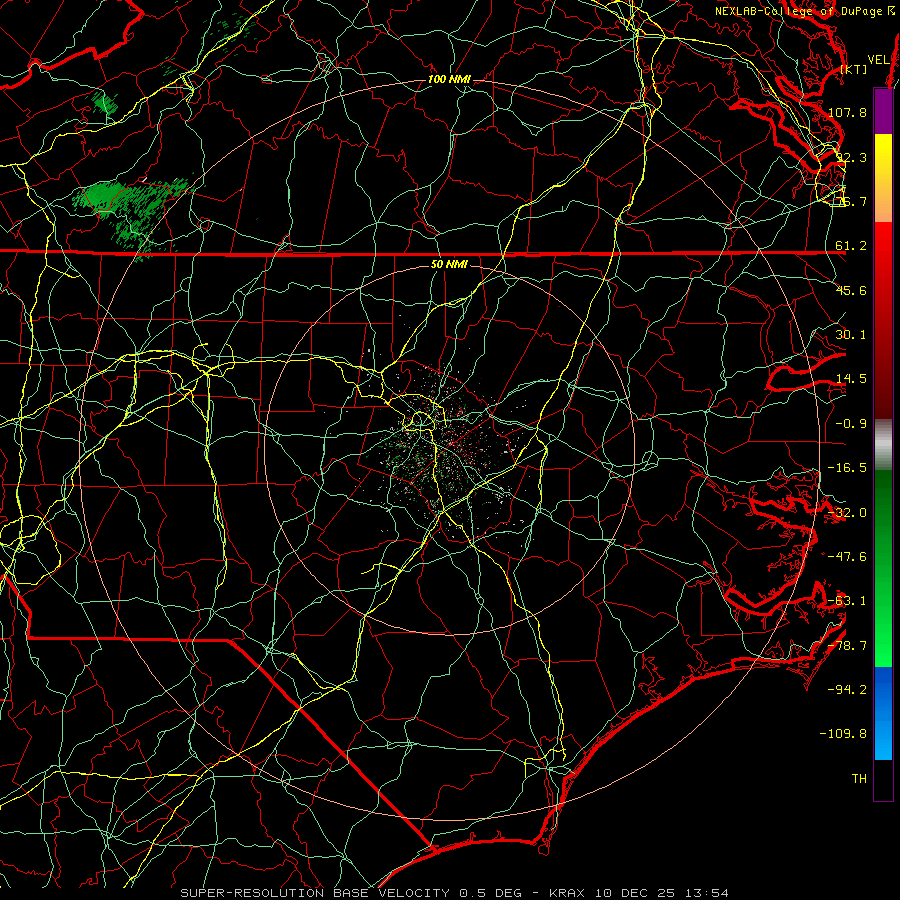Click the -78.7 velocity scale value
The height and width of the screenshot is (900, 900).
tap(848, 646)
